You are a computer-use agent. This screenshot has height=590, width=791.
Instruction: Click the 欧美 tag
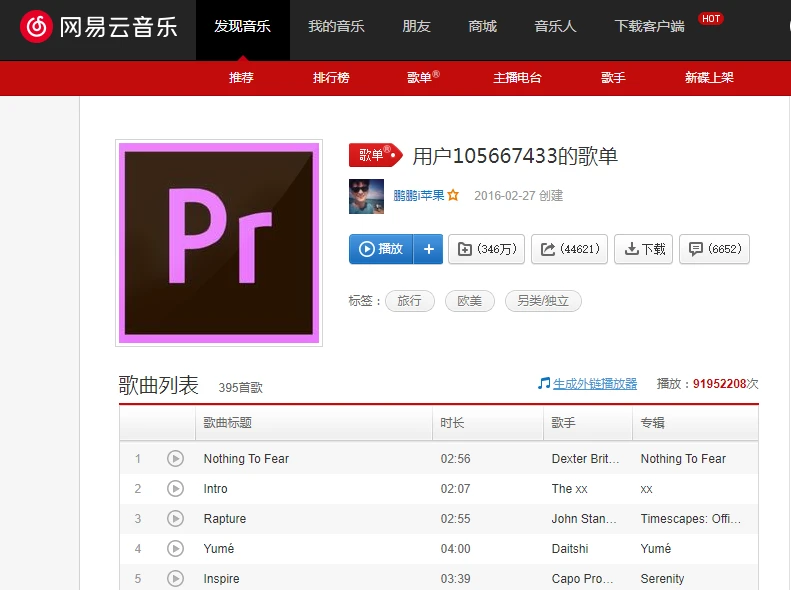point(470,301)
